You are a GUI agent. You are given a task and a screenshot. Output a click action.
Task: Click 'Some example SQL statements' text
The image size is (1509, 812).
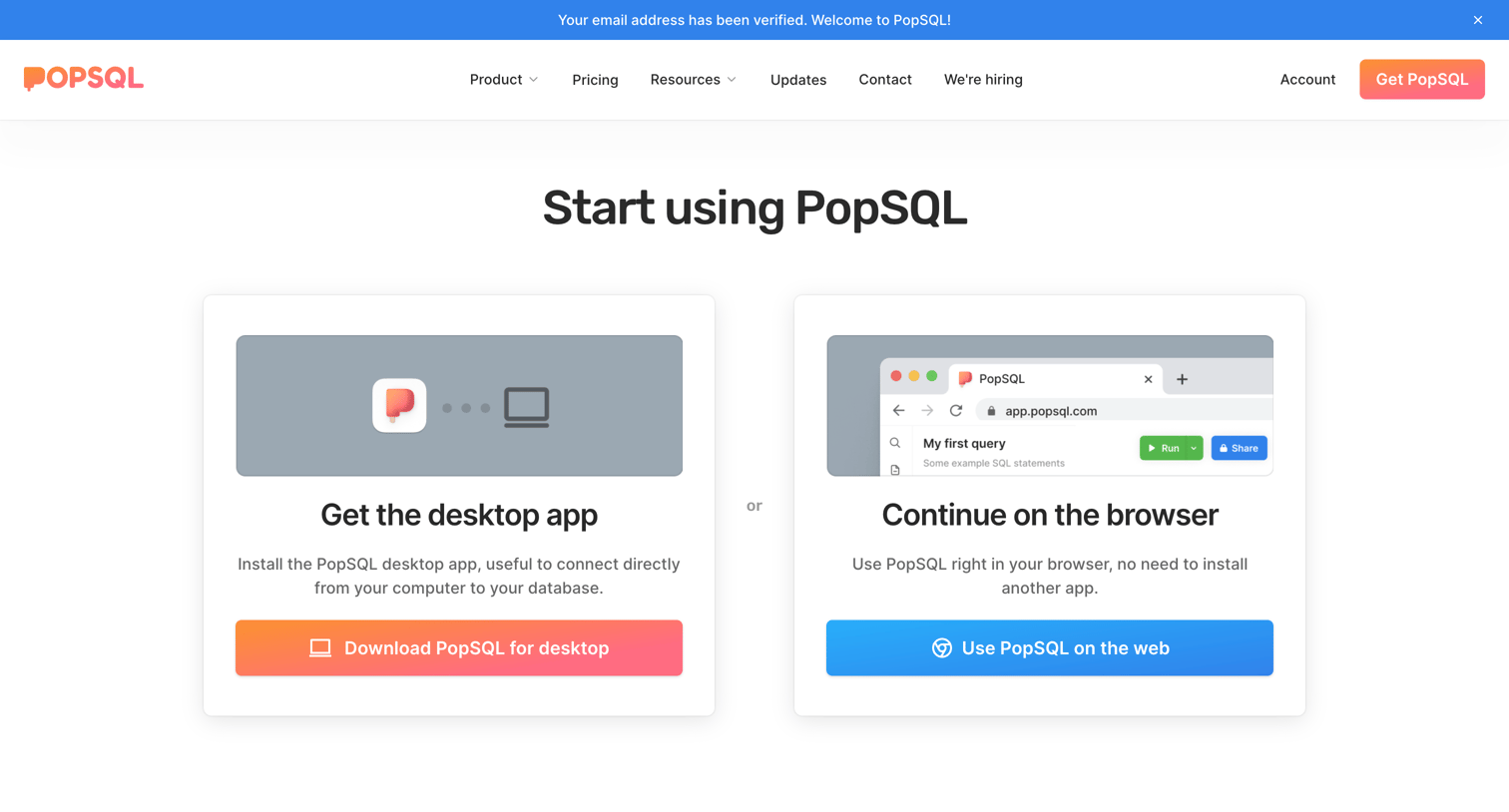(994, 463)
